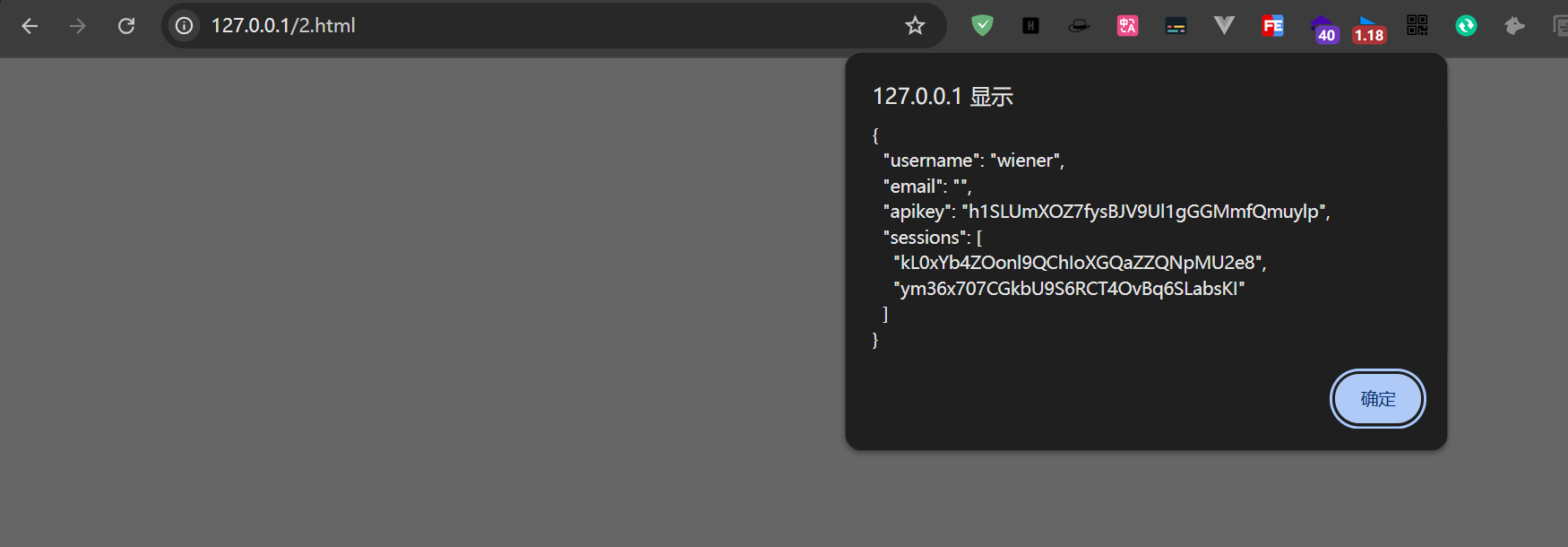
Task: Click the partially visible icon at toolbar's right edge
Action: pyautogui.click(x=1560, y=26)
